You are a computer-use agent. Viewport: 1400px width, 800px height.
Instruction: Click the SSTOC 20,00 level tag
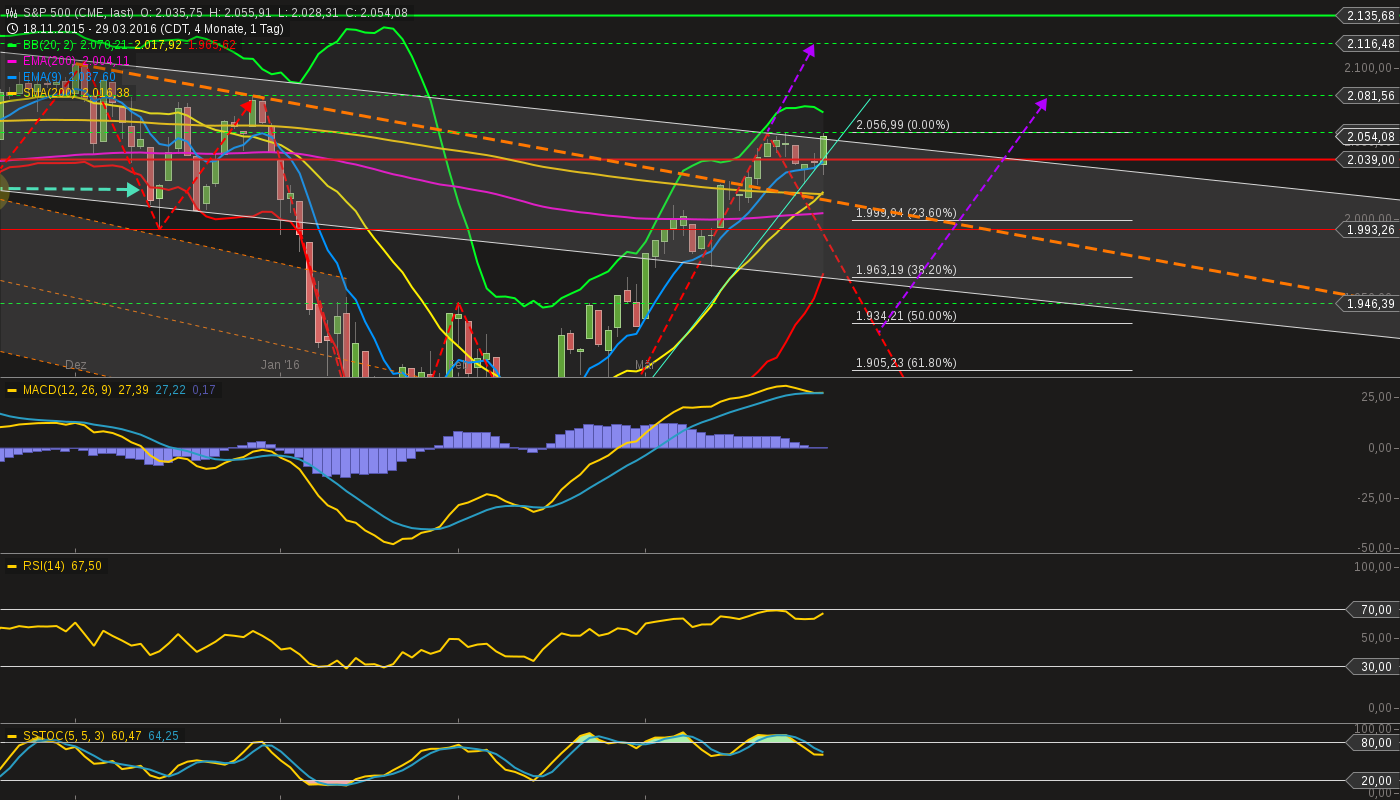[x=1374, y=781]
